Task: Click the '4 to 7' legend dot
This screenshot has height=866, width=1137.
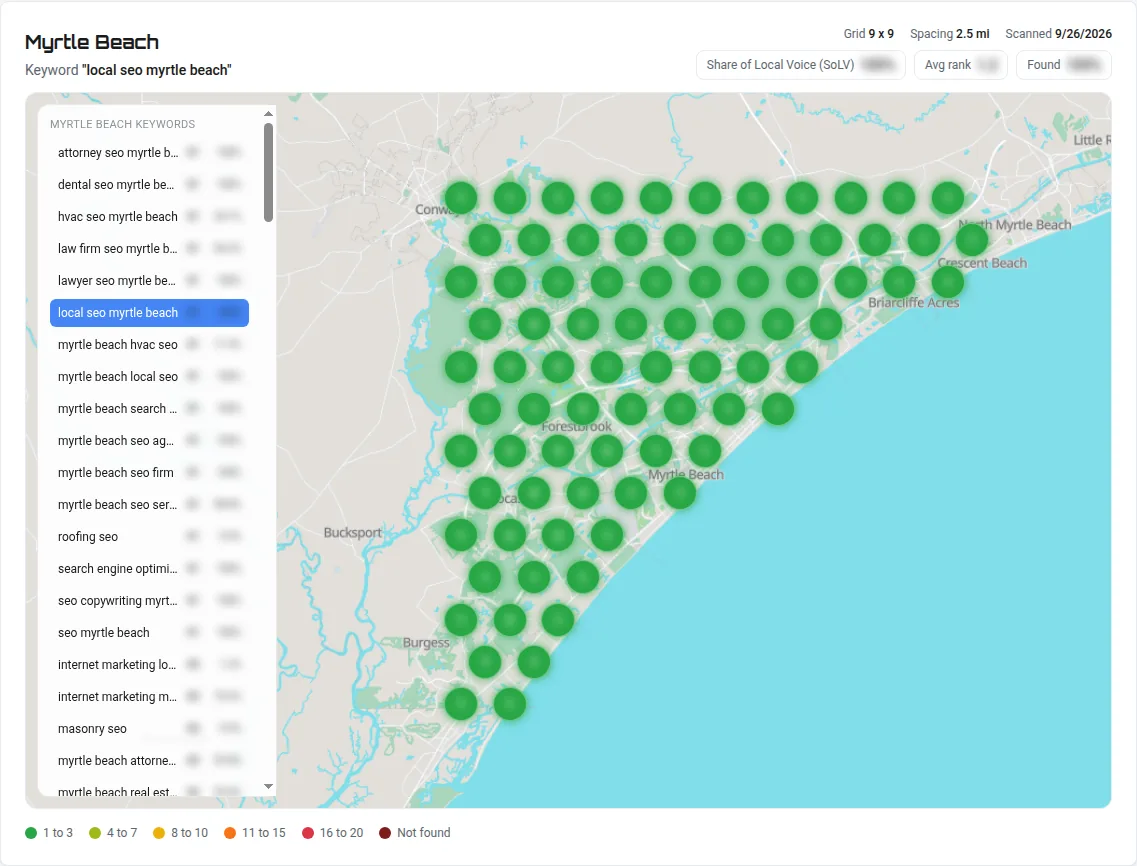Action: pyautogui.click(x=95, y=833)
